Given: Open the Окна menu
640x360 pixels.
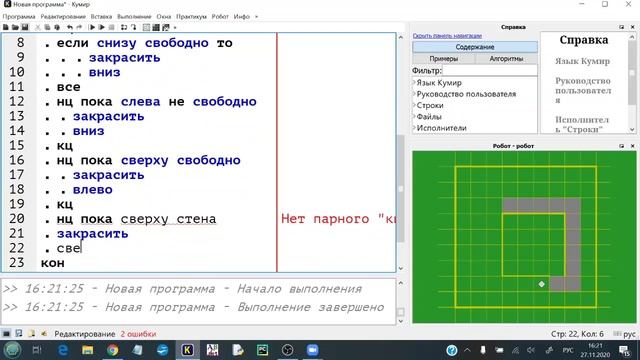Looking at the screenshot, I should coord(164,17).
